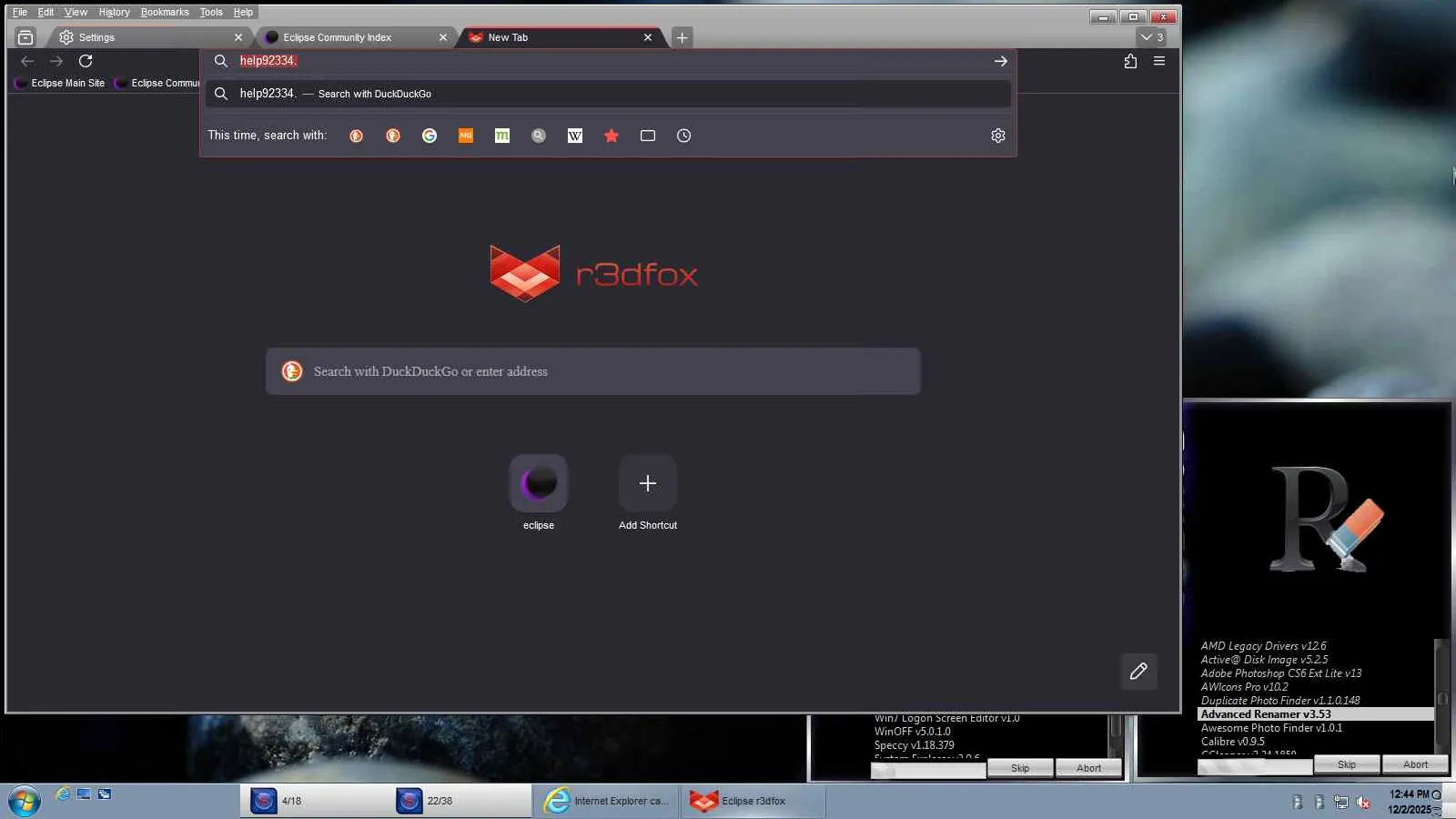Open the Firefox View button in tab bar

click(25, 37)
